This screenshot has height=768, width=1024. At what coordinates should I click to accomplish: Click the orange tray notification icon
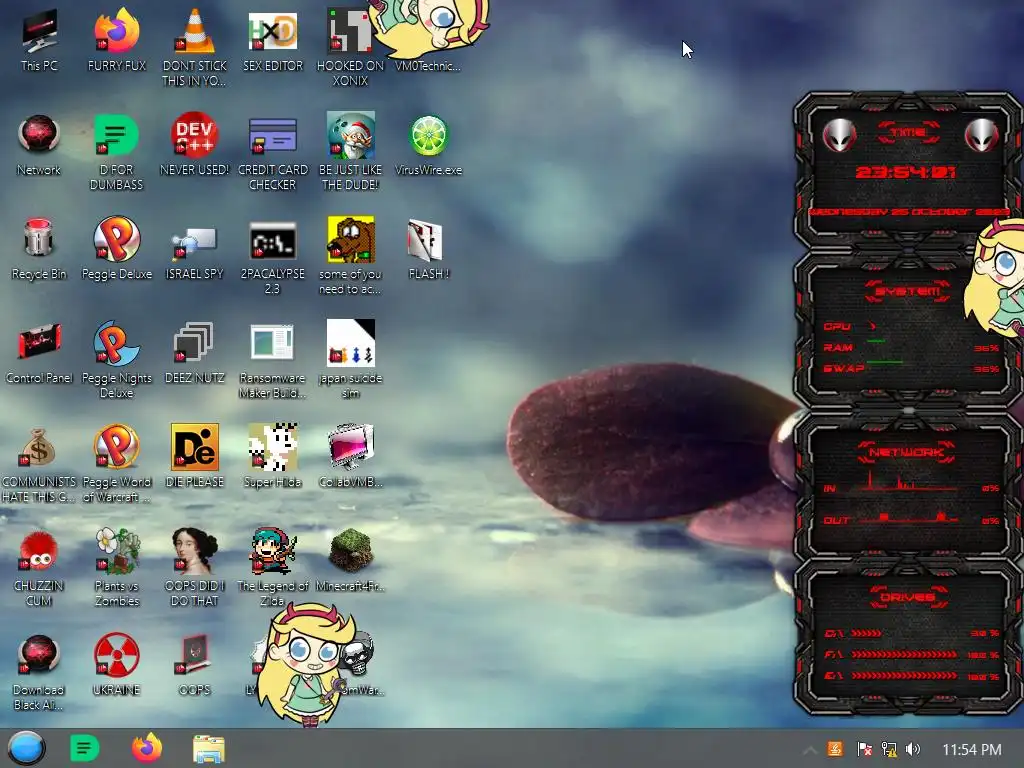click(x=835, y=749)
